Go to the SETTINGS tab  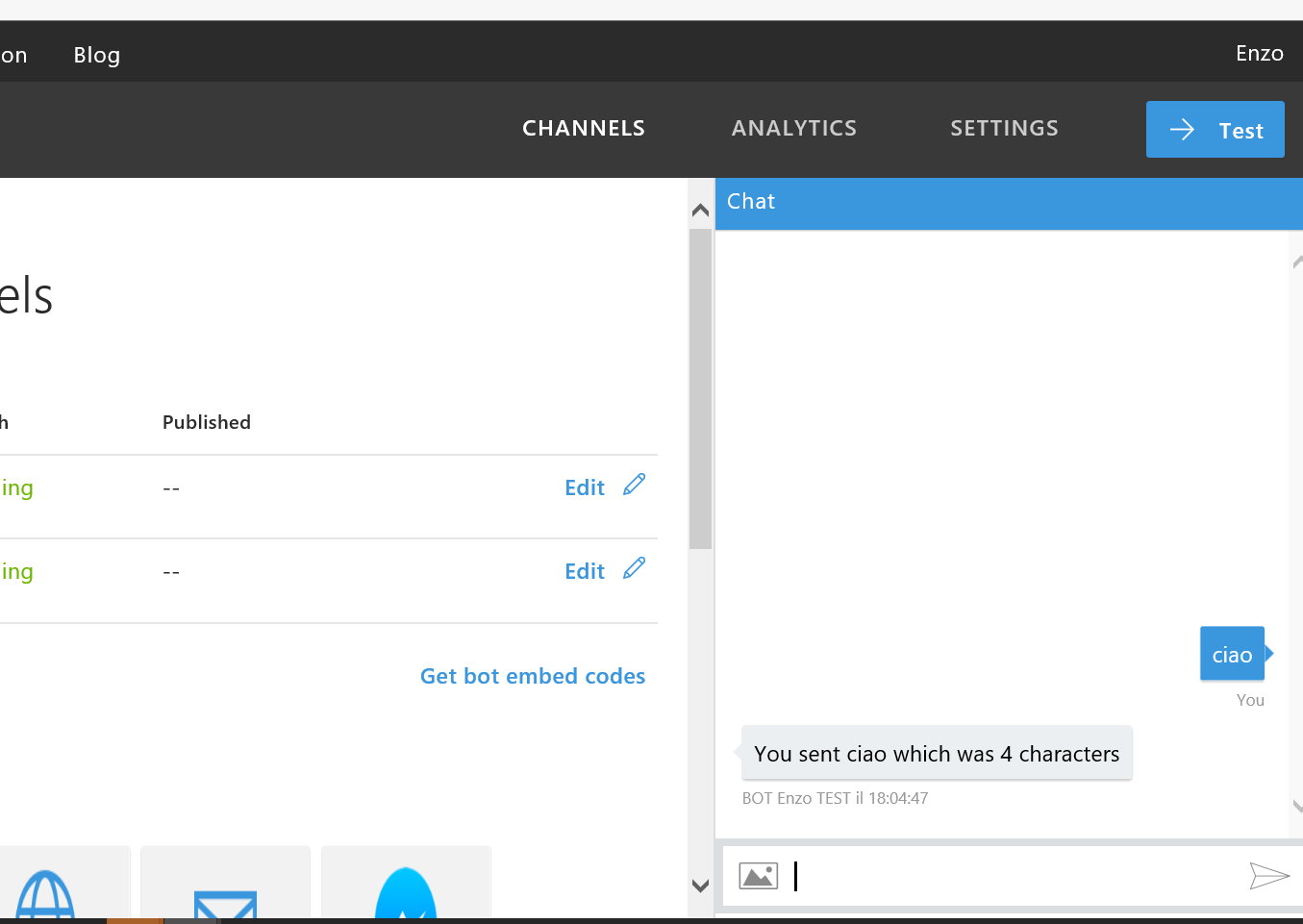[x=1004, y=128]
